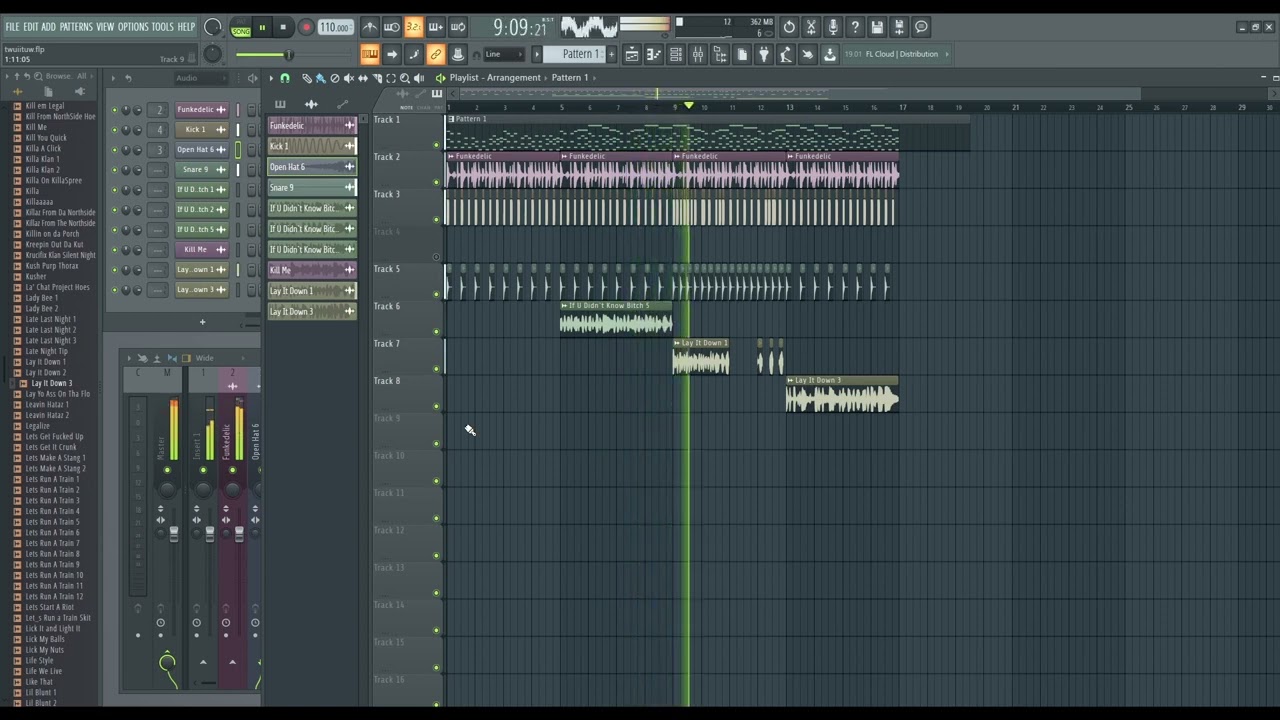Mute the Snare 9 channel light
Viewport: 1280px width, 720px height.
click(114, 170)
